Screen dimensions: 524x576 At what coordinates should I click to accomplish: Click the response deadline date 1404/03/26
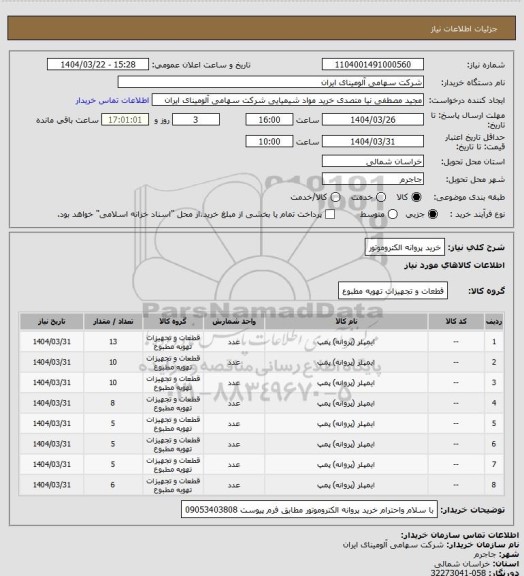(373, 120)
